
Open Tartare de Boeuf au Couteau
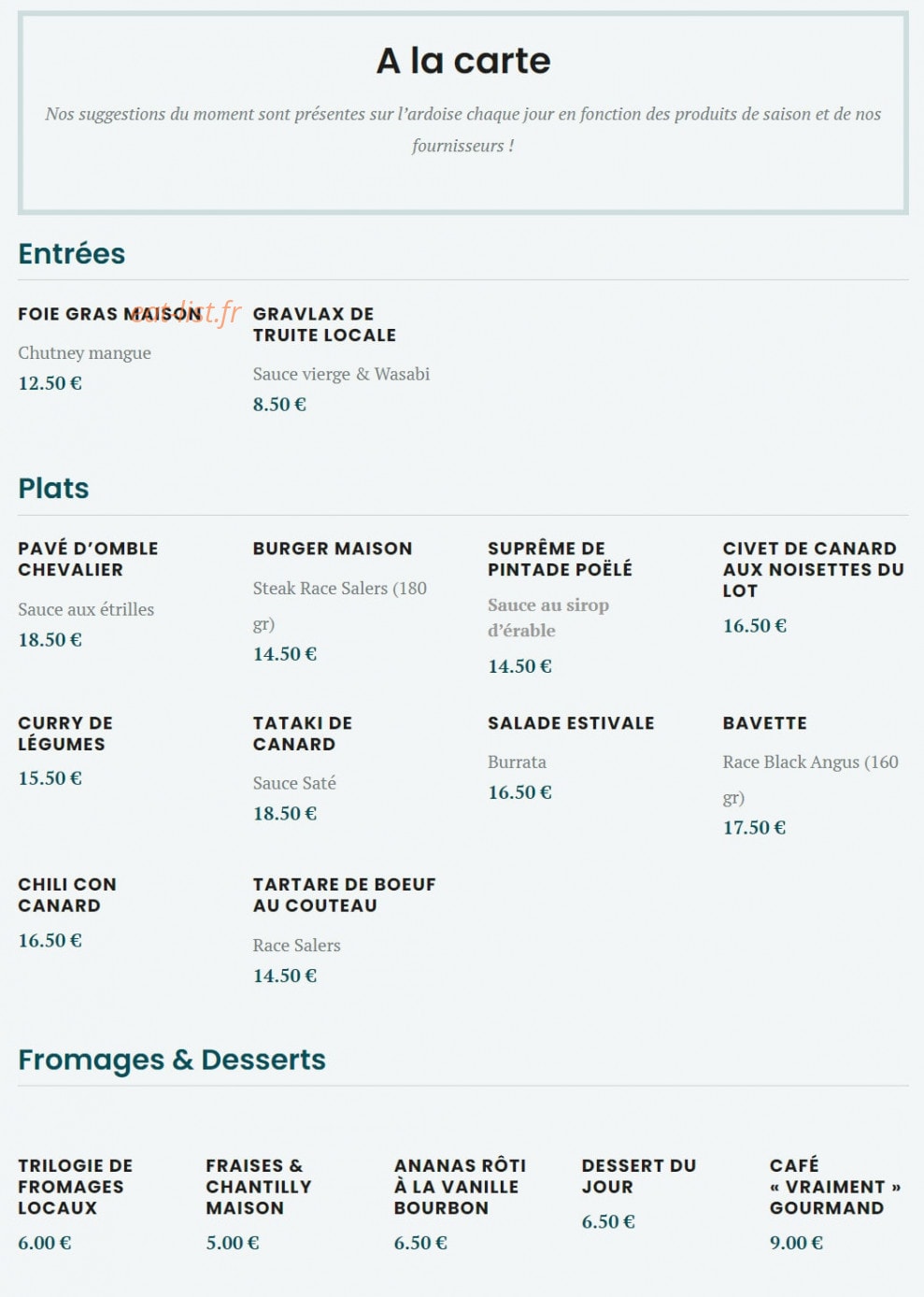pyautogui.click(x=345, y=895)
